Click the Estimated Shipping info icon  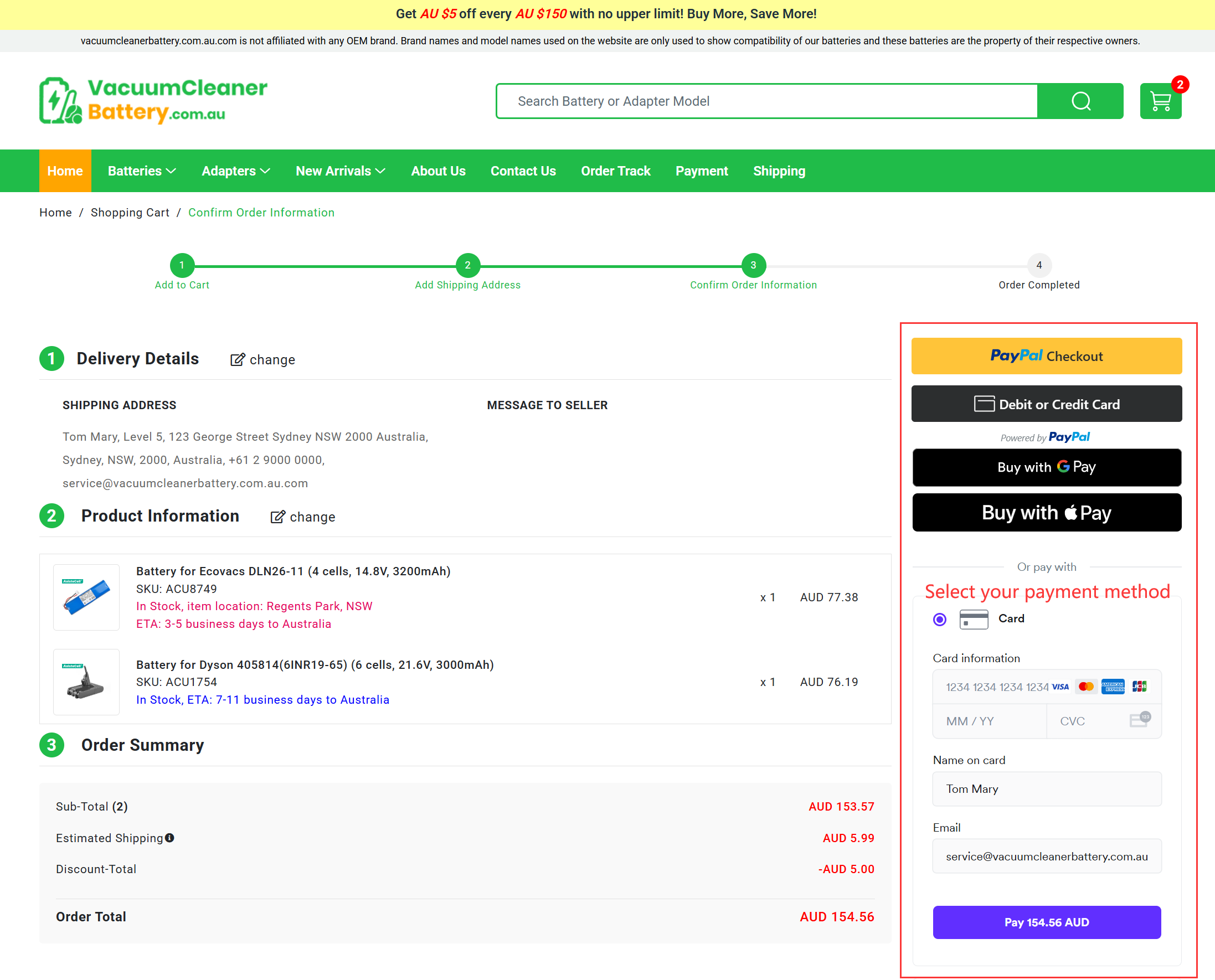click(x=169, y=838)
